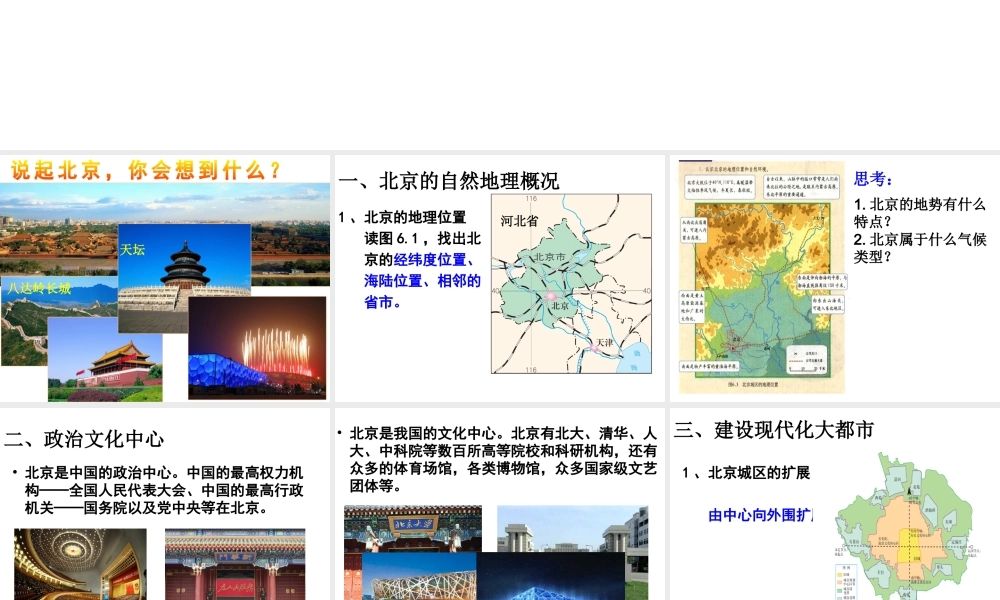Open the slide titled 说起北京，你会想到什么？
Screen dimensions: 1000x600
165,278
